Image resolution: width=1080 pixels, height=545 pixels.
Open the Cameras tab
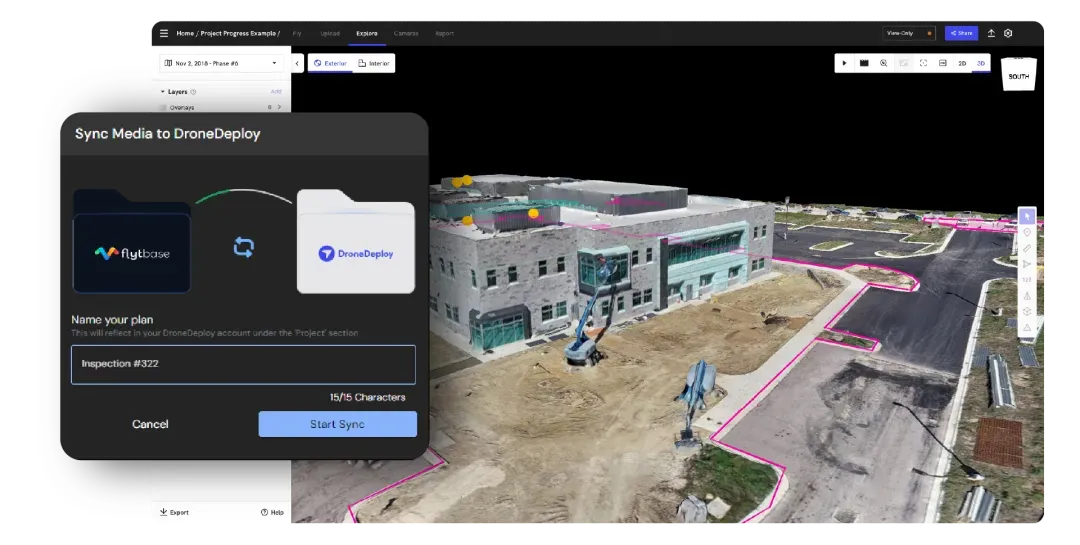pyautogui.click(x=406, y=33)
